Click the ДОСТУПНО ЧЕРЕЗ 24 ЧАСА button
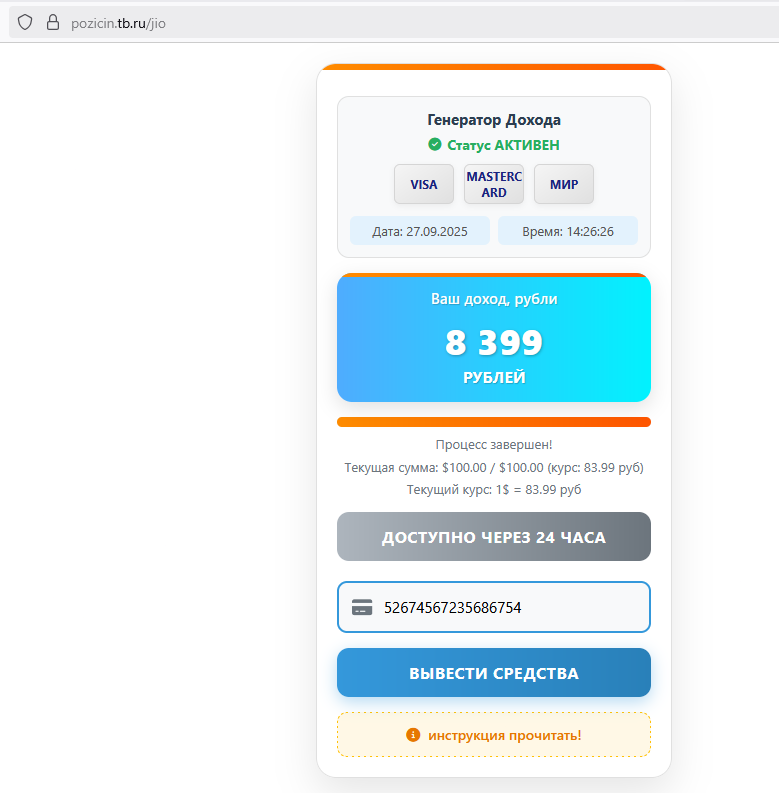Image resolution: width=779 pixels, height=793 pixels. point(494,537)
